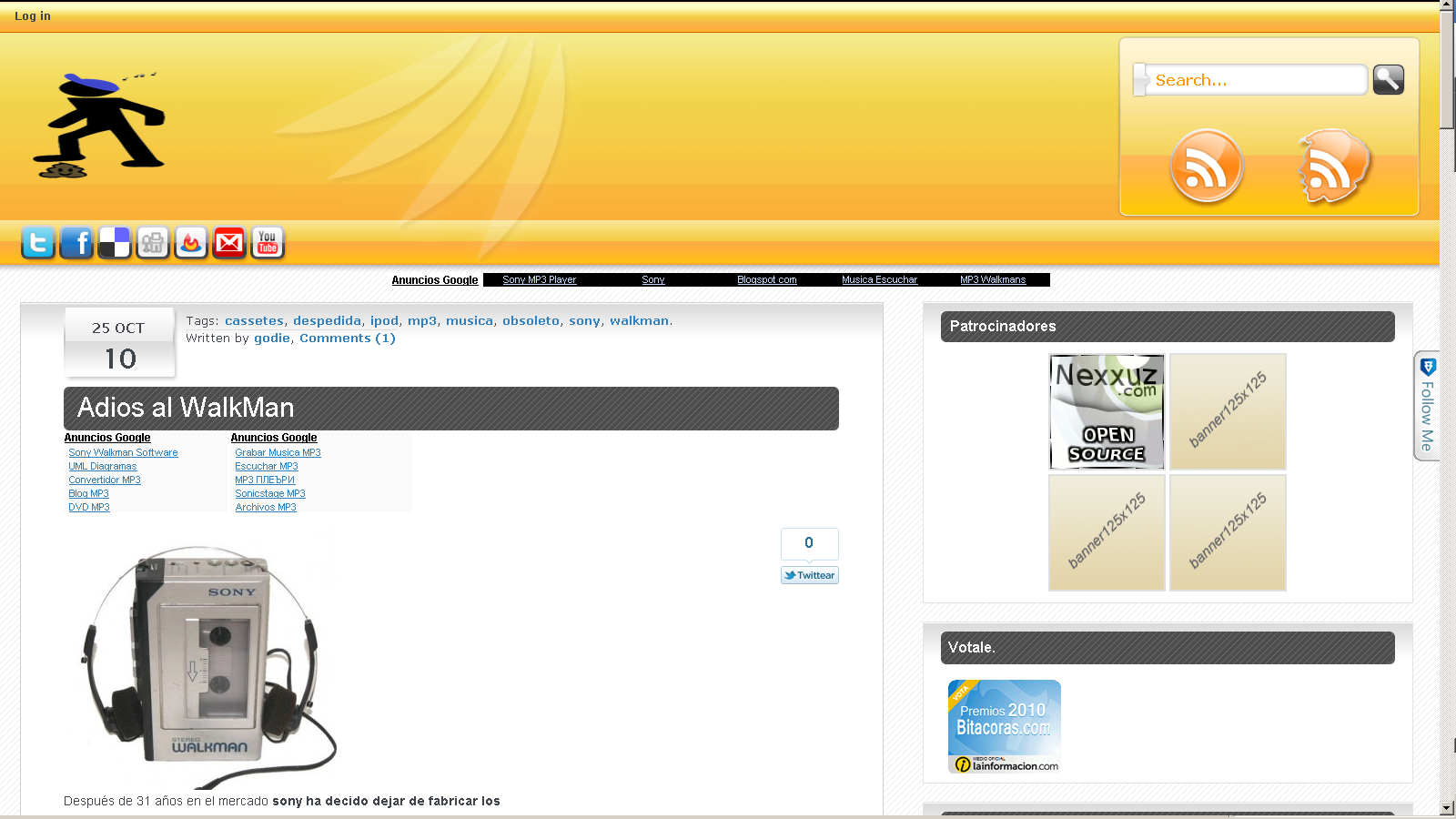Click Anuncios Google above Sony Walkman Software
This screenshot has height=819, width=1456.
pyautogui.click(x=107, y=438)
